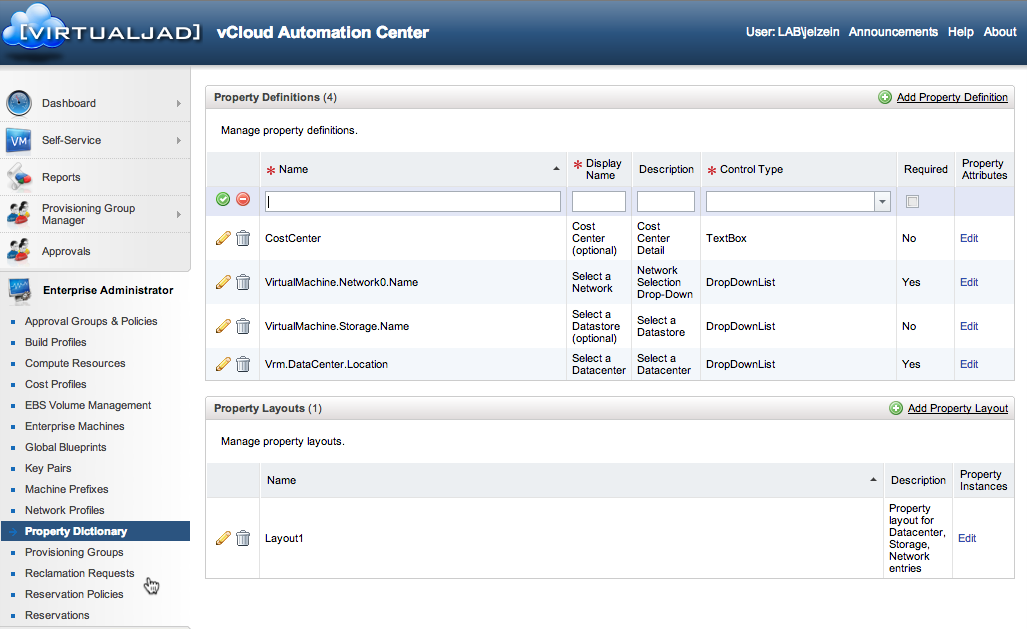Open the Control Type dropdown

tap(882, 202)
